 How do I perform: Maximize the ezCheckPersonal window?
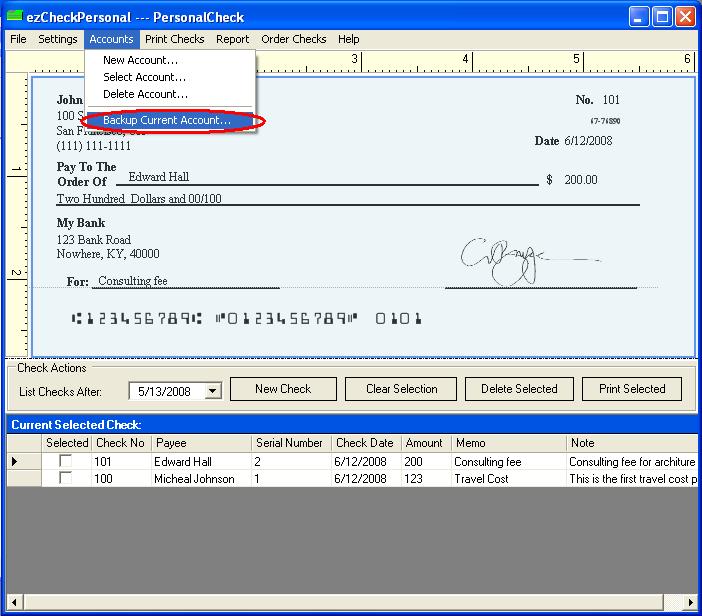(x=662, y=17)
